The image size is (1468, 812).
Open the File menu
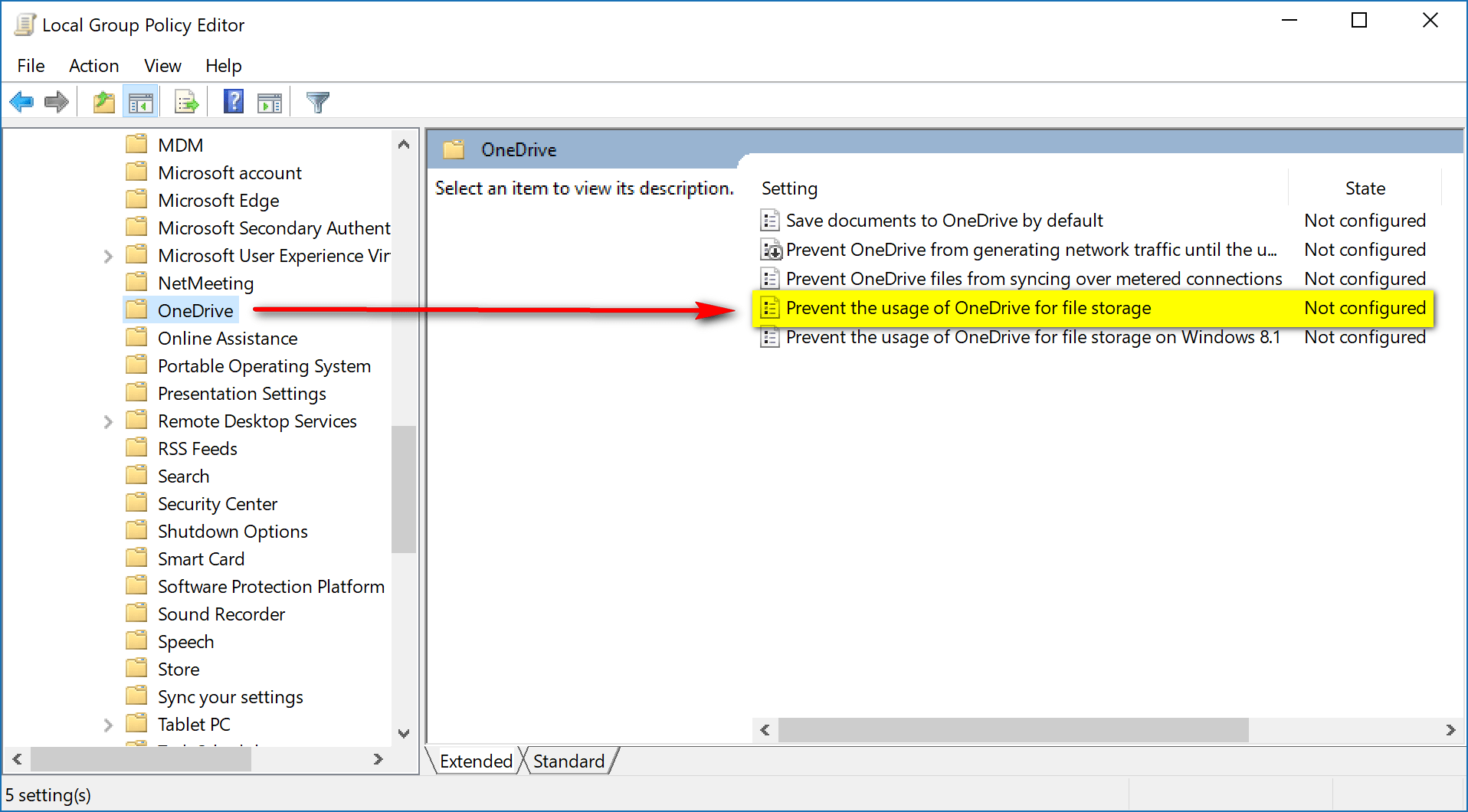(31, 66)
